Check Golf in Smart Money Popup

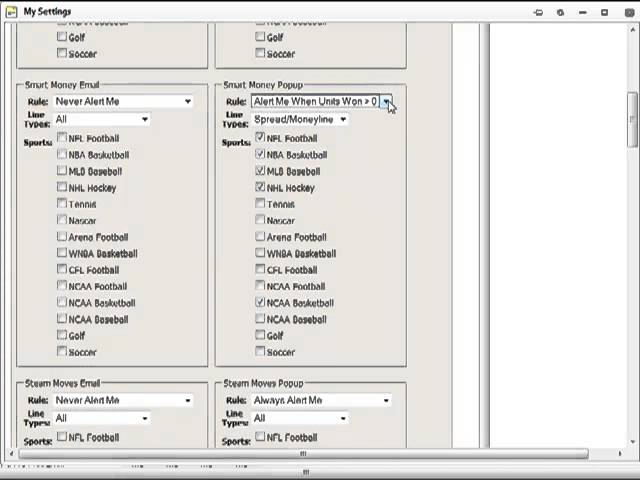pyautogui.click(x=260, y=335)
